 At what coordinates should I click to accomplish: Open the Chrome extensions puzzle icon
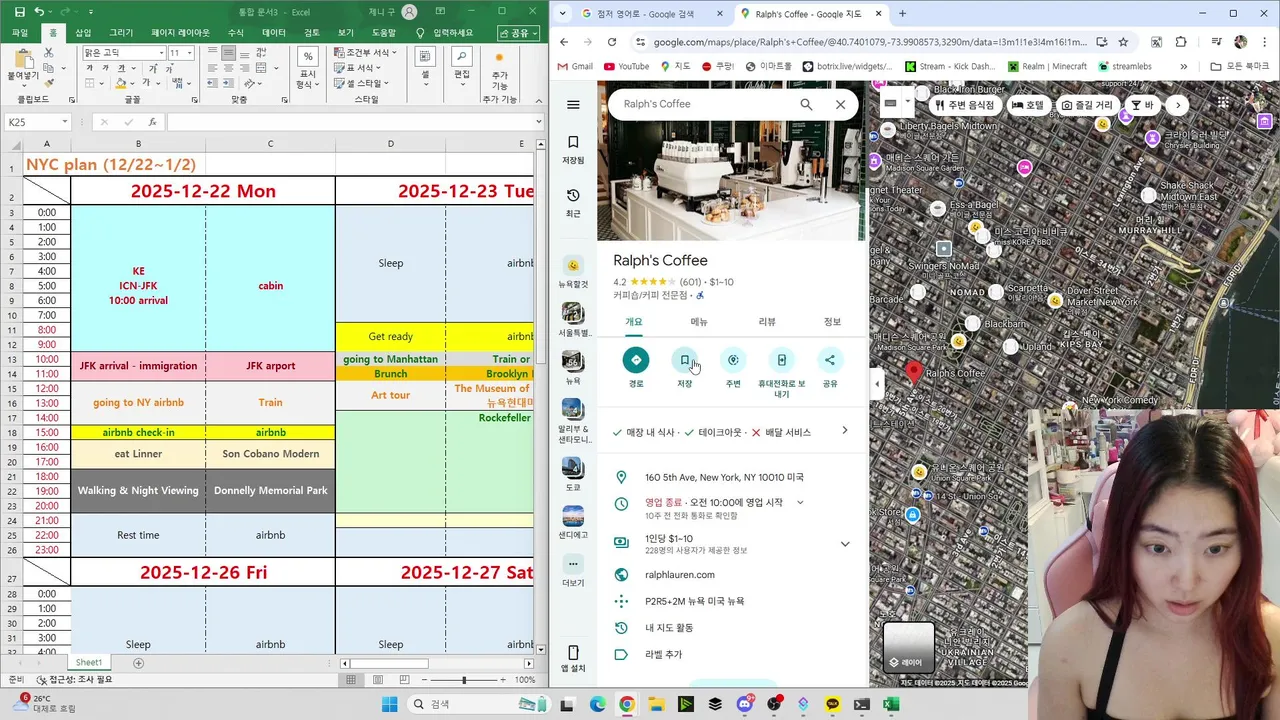1181,42
